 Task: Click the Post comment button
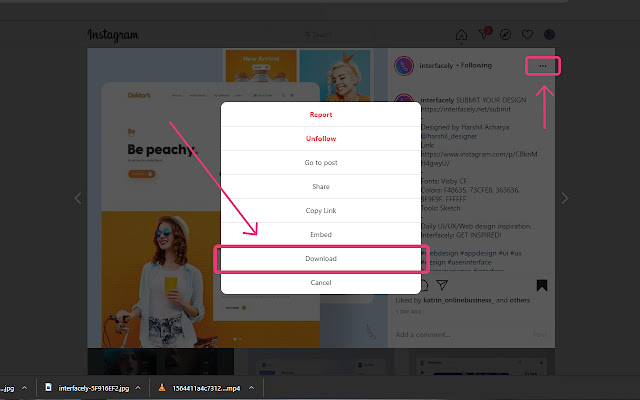coord(539,335)
